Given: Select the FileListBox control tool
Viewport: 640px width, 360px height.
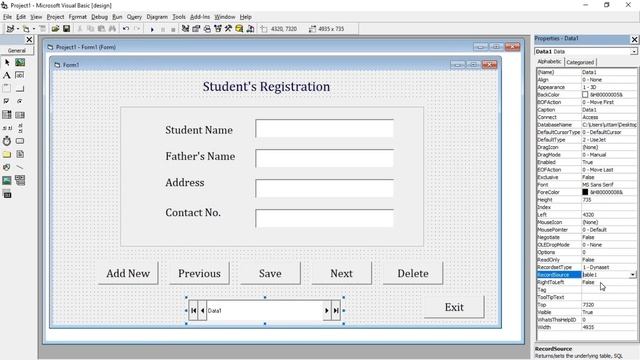Looking at the screenshot, I should pyautogui.click(x=20, y=154).
